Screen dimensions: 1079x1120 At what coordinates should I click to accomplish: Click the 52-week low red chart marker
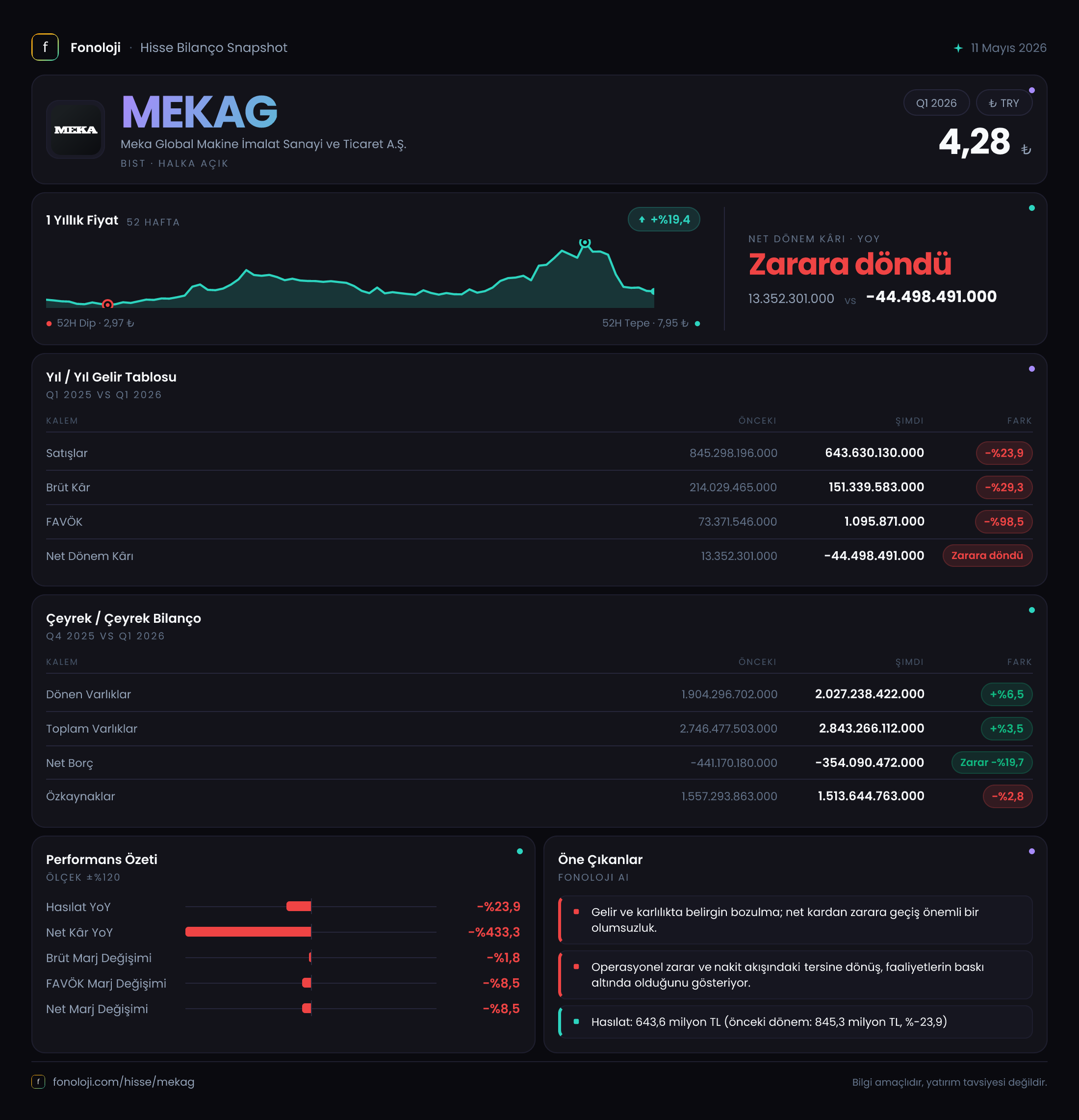pos(107,304)
